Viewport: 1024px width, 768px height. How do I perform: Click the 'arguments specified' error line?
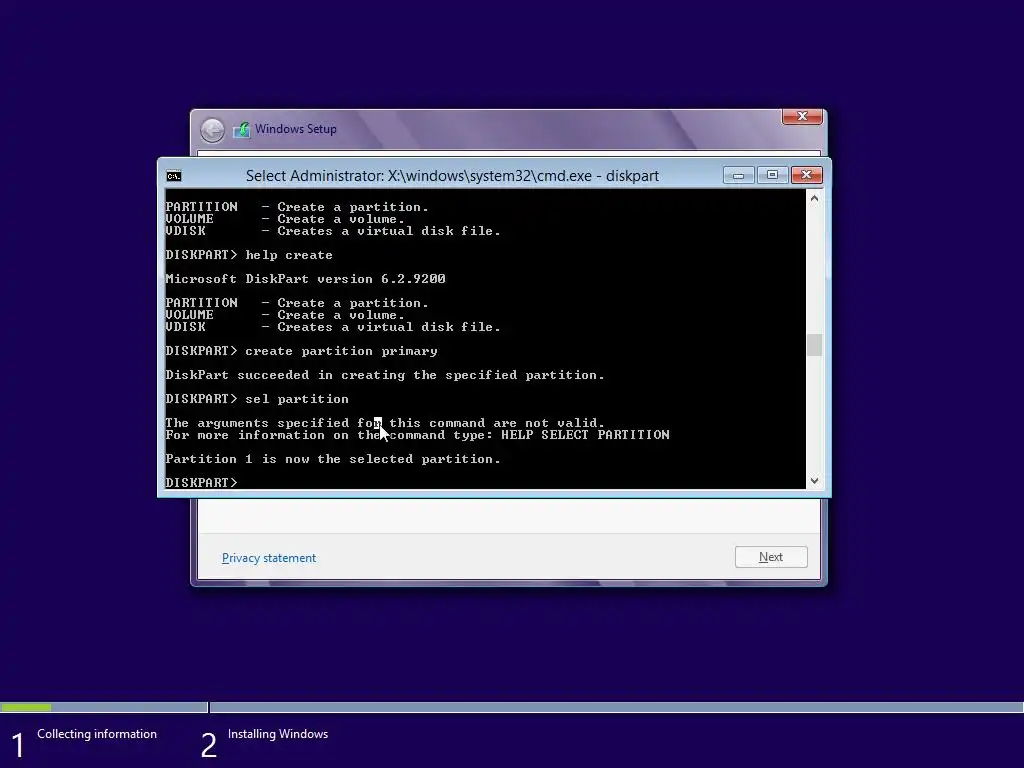coord(385,423)
